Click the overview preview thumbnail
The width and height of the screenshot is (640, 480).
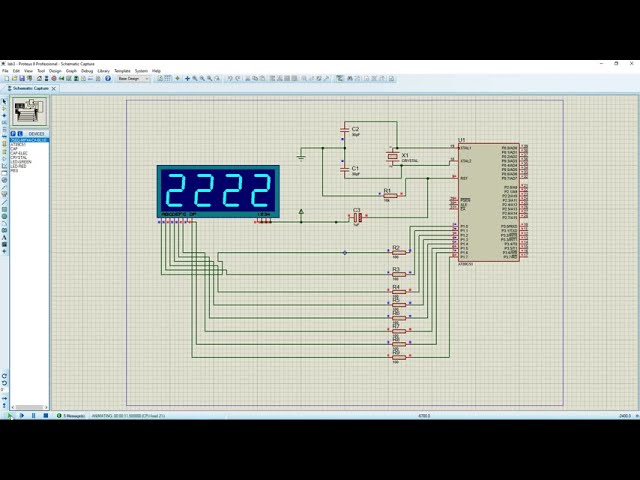coord(29,111)
